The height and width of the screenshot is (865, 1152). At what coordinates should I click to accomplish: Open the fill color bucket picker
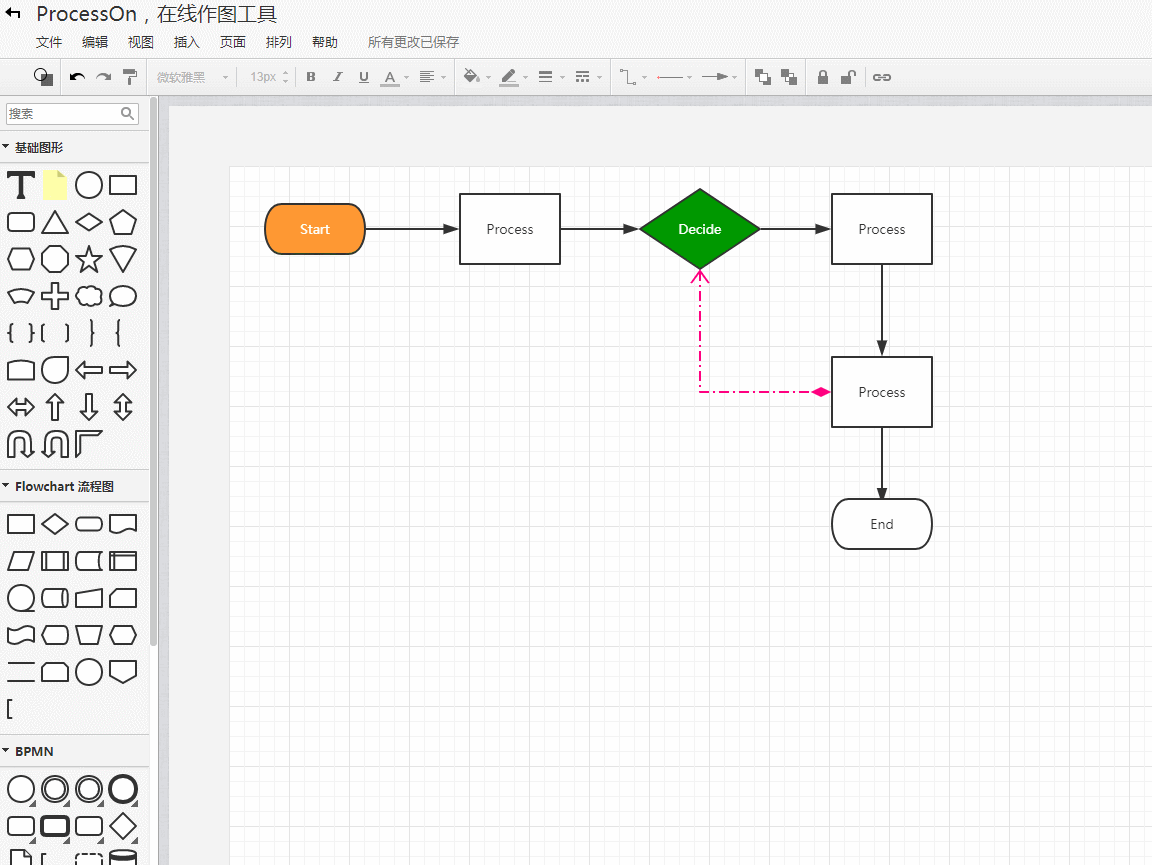tap(476, 77)
